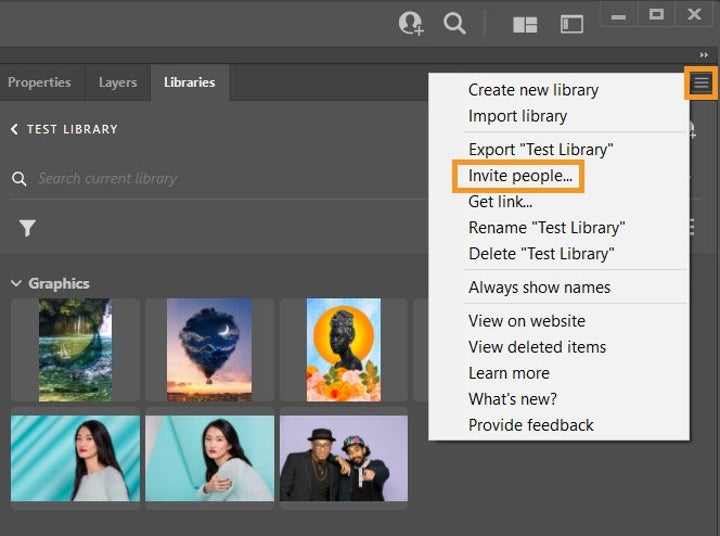Open View deleted items from menu
720x536 pixels.
coord(537,347)
